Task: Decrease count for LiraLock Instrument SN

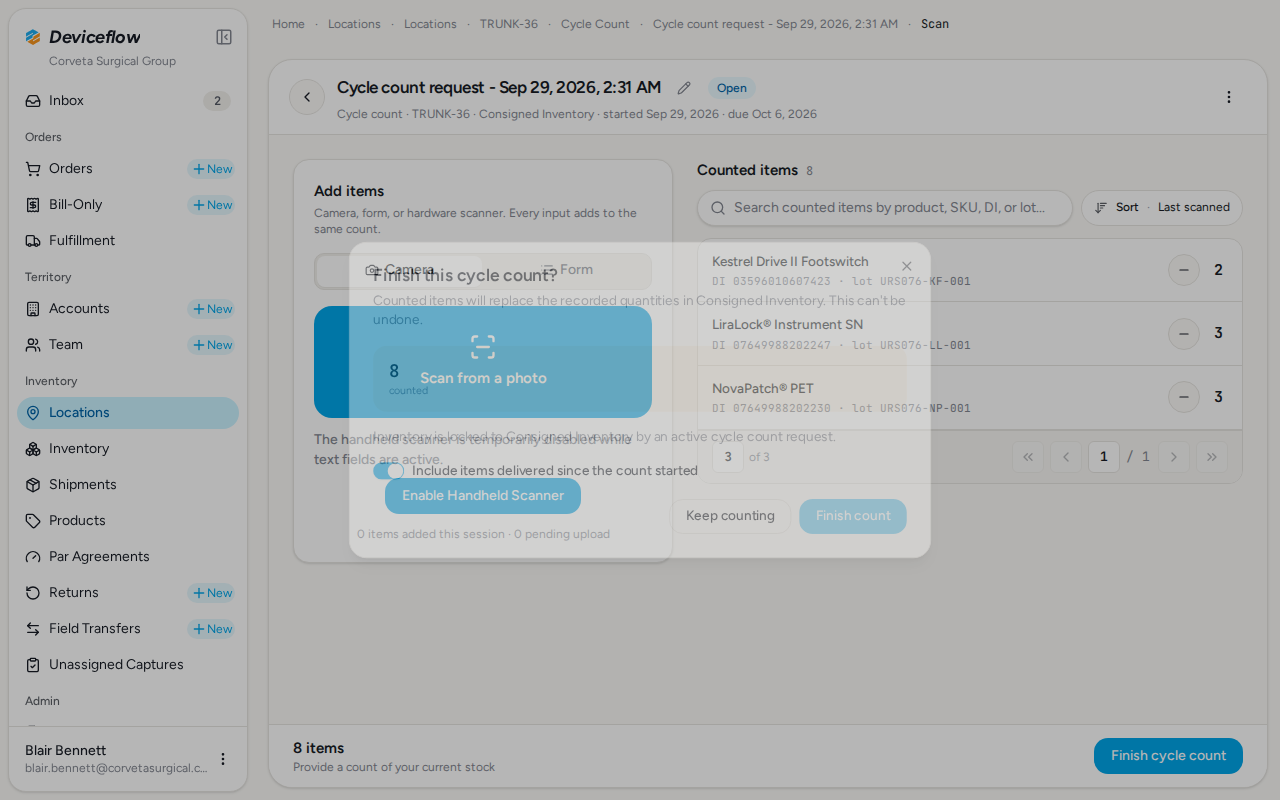Action: pyautogui.click(x=1184, y=333)
